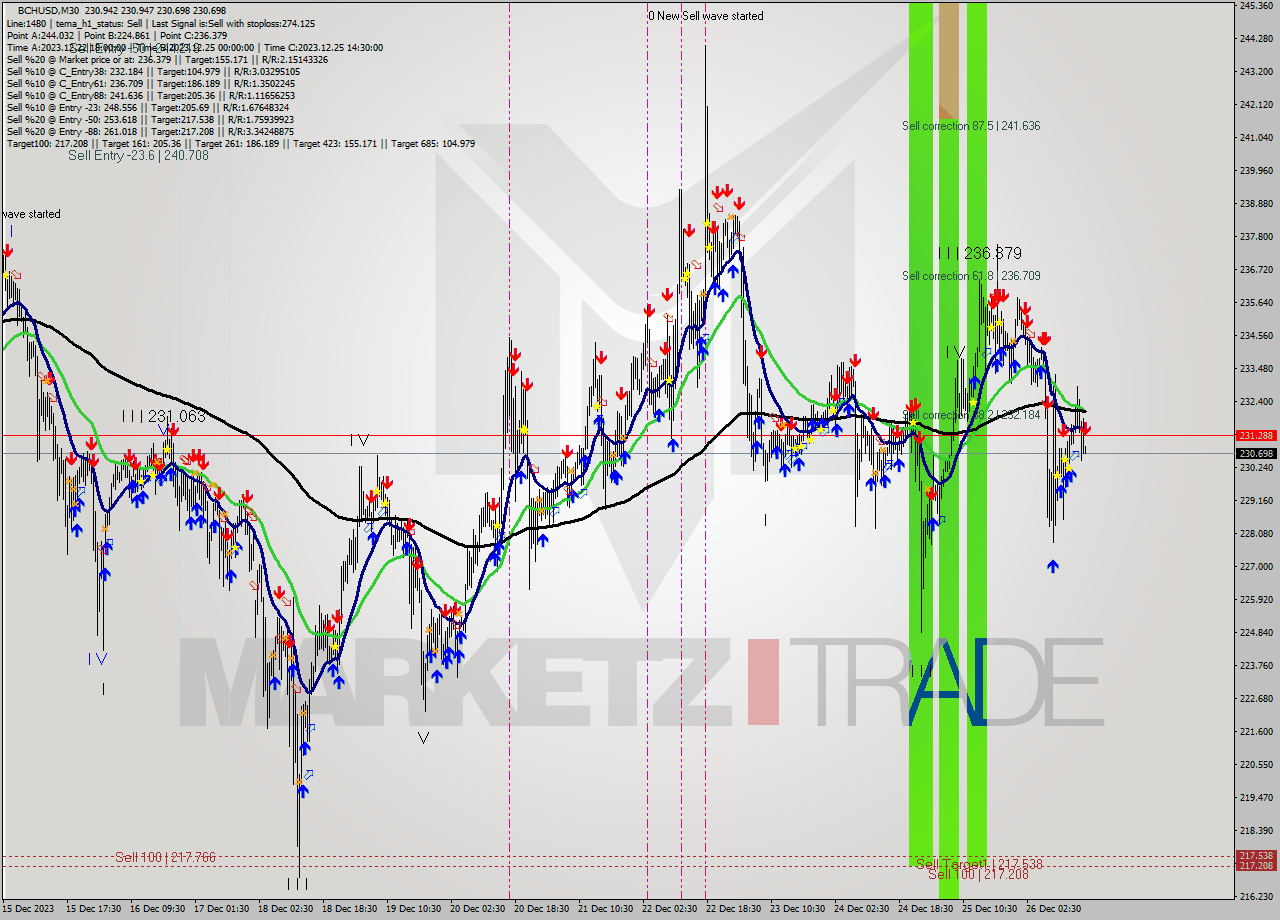This screenshot has width=1280, height=920.
Task: Select the 'Sell correction 61.8 | 236.709' label
Action: pyautogui.click(x=971, y=276)
